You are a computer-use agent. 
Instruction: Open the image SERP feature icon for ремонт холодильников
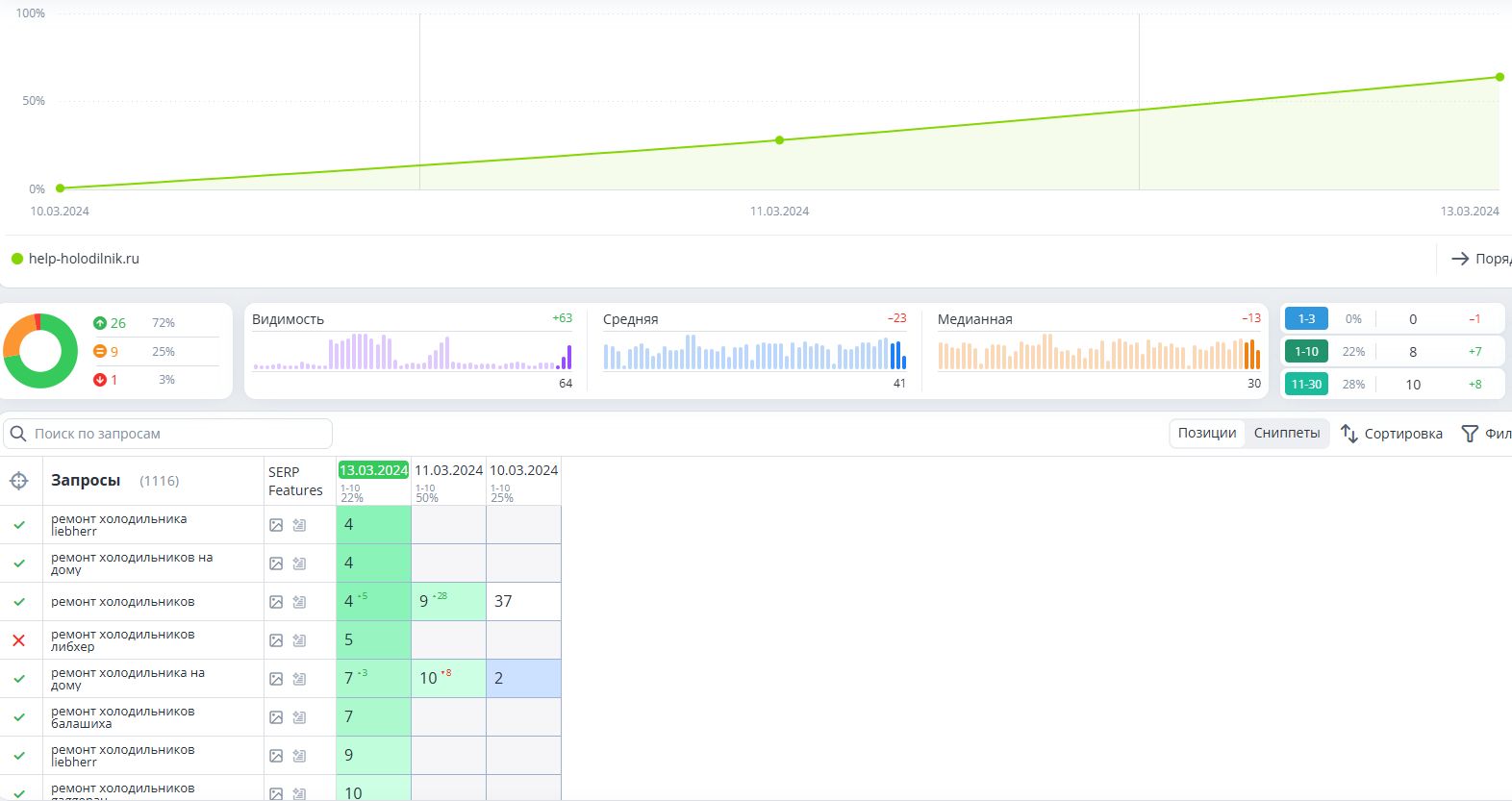(x=276, y=602)
